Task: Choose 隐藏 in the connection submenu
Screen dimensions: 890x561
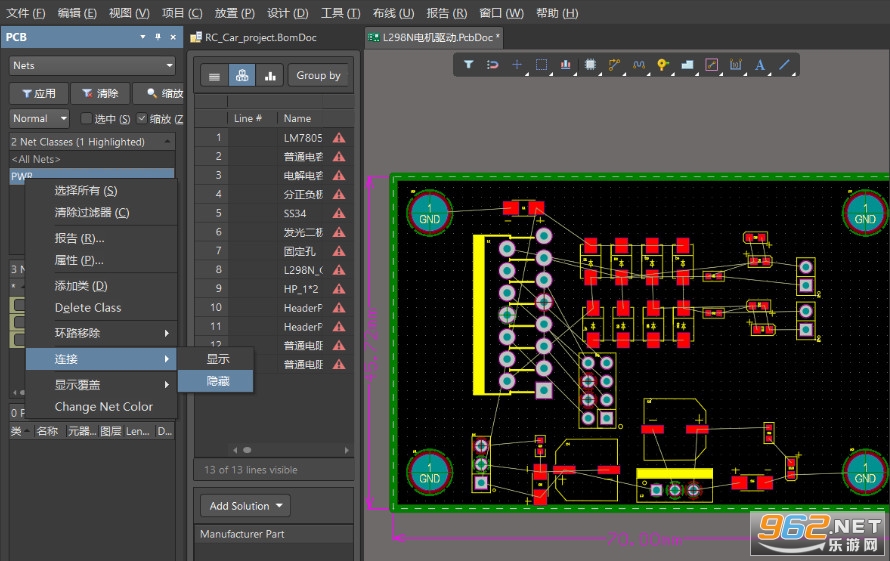Action: pos(216,381)
